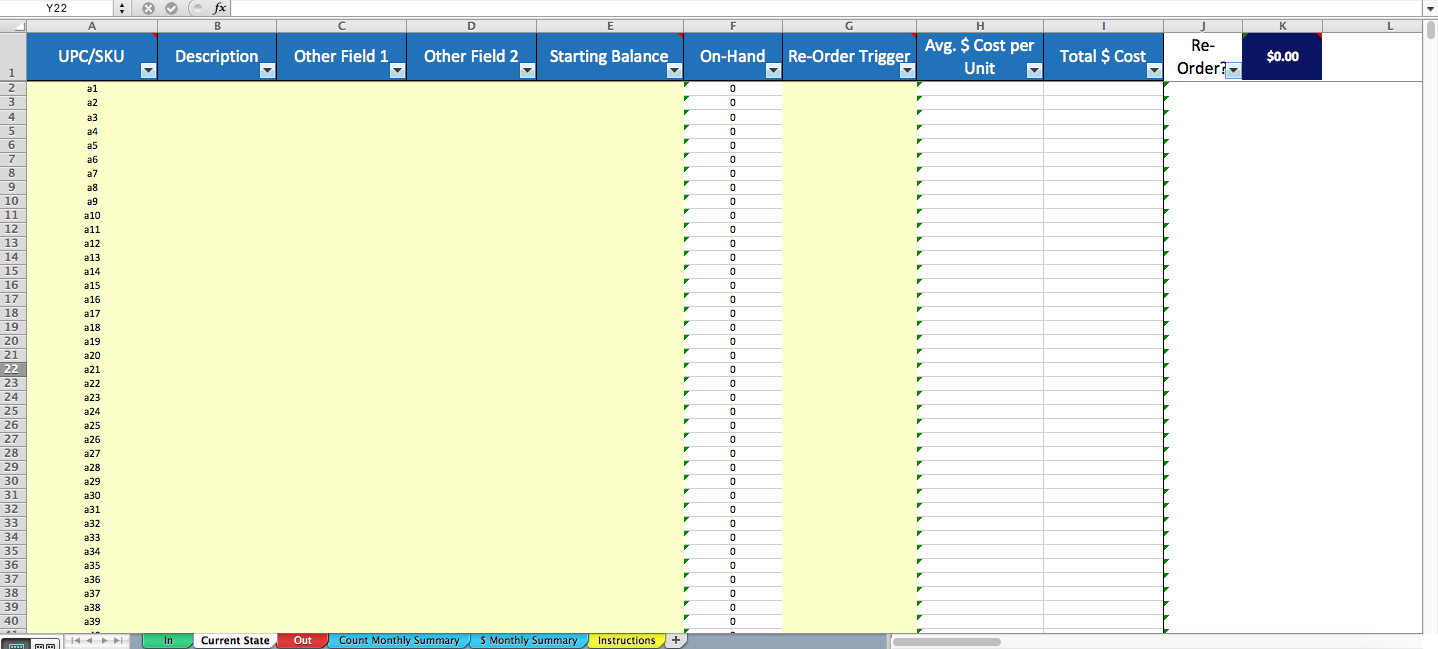Click the plus icon to add a sheet

coord(677,640)
